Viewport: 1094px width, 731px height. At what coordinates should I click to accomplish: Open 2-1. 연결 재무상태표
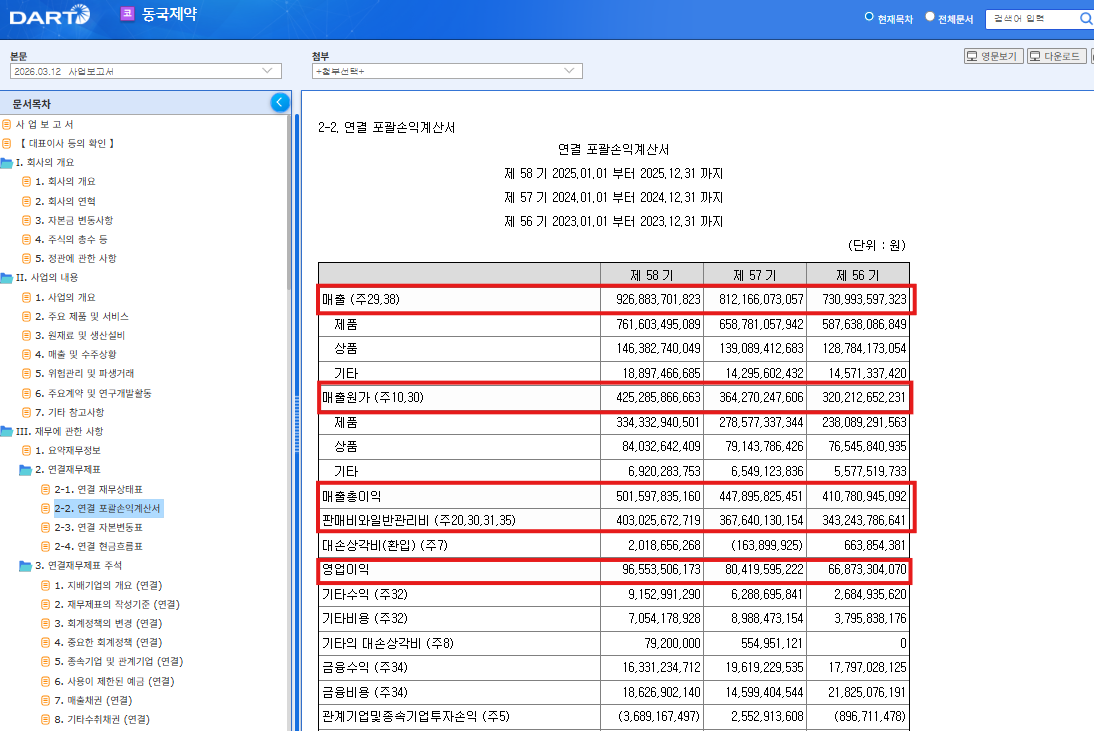pyautogui.click(x=98, y=490)
